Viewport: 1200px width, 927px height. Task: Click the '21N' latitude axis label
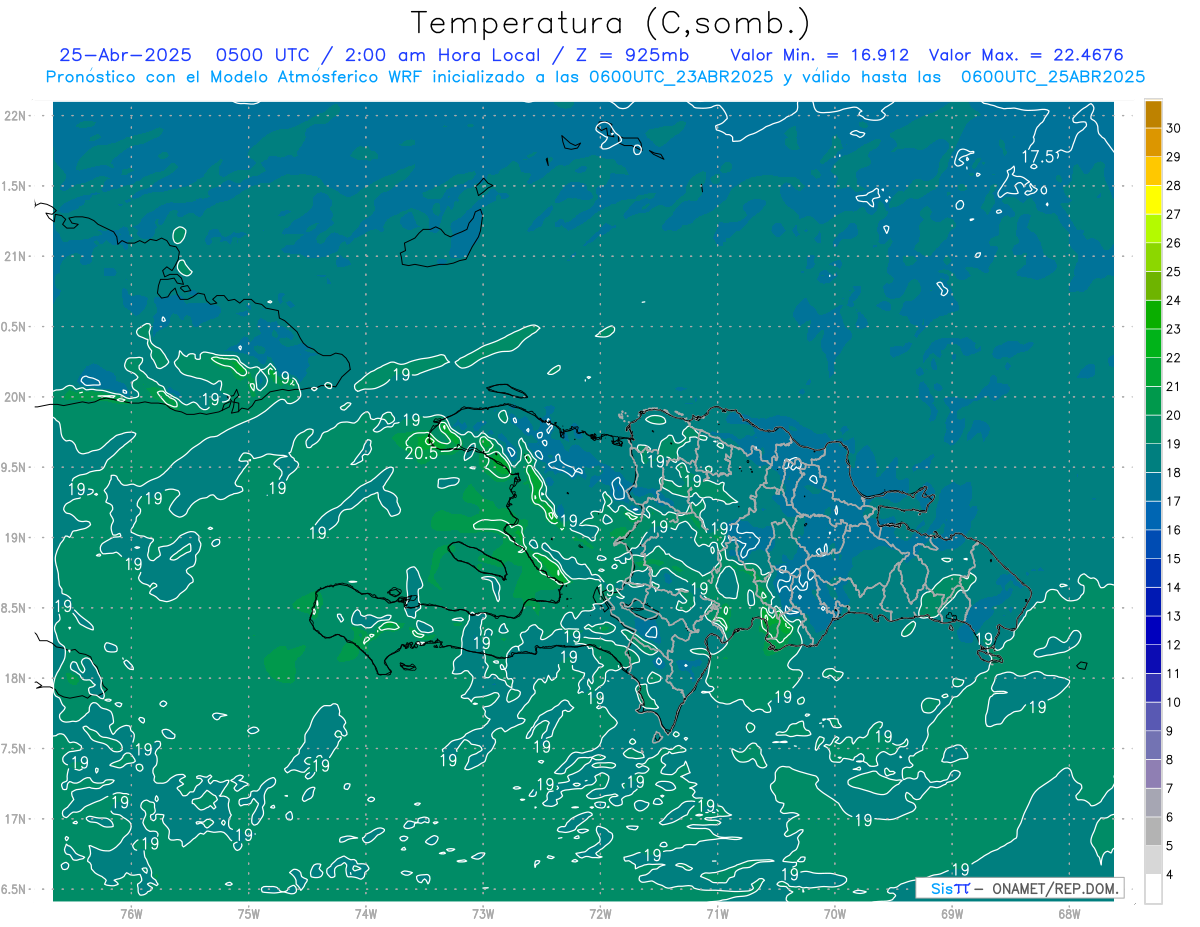click(16, 256)
